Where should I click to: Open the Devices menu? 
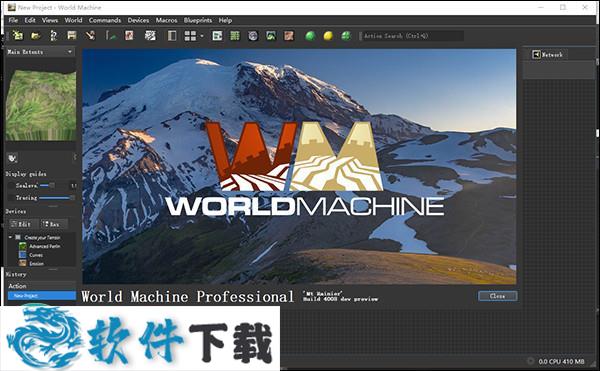[138, 20]
